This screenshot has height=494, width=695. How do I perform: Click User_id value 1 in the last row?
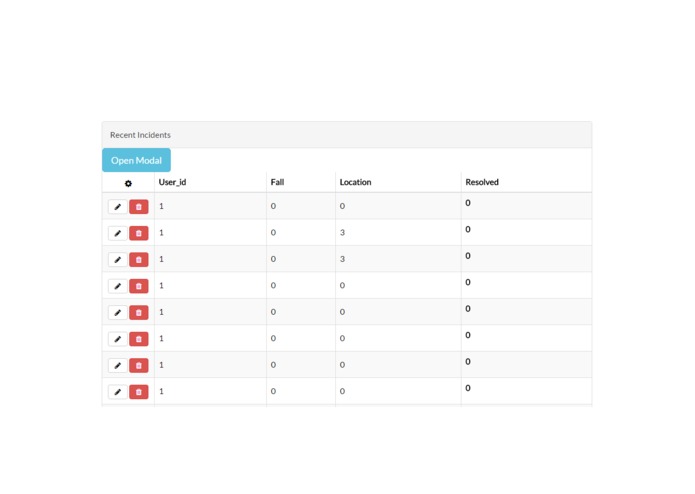pyautogui.click(x=161, y=391)
